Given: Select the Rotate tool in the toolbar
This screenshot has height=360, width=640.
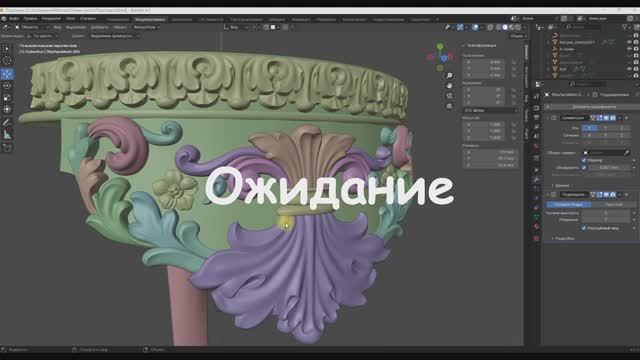Looking at the screenshot, I should pyautogui.click(x=7, y=86).
